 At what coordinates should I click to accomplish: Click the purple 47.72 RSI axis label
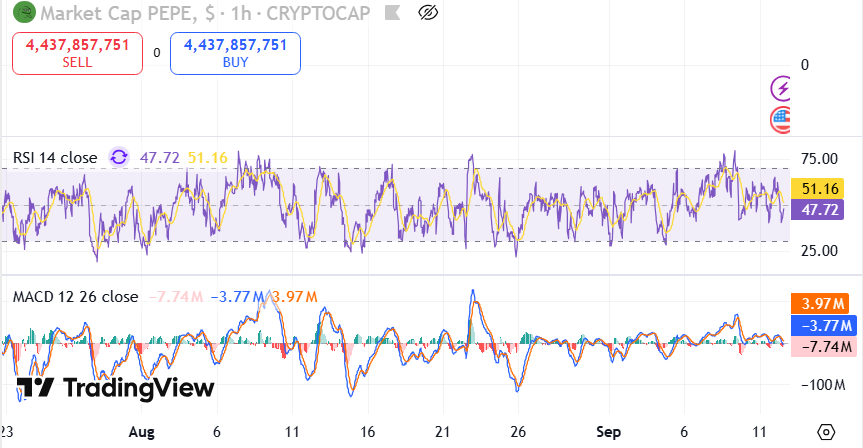click(x=820, y=210)
